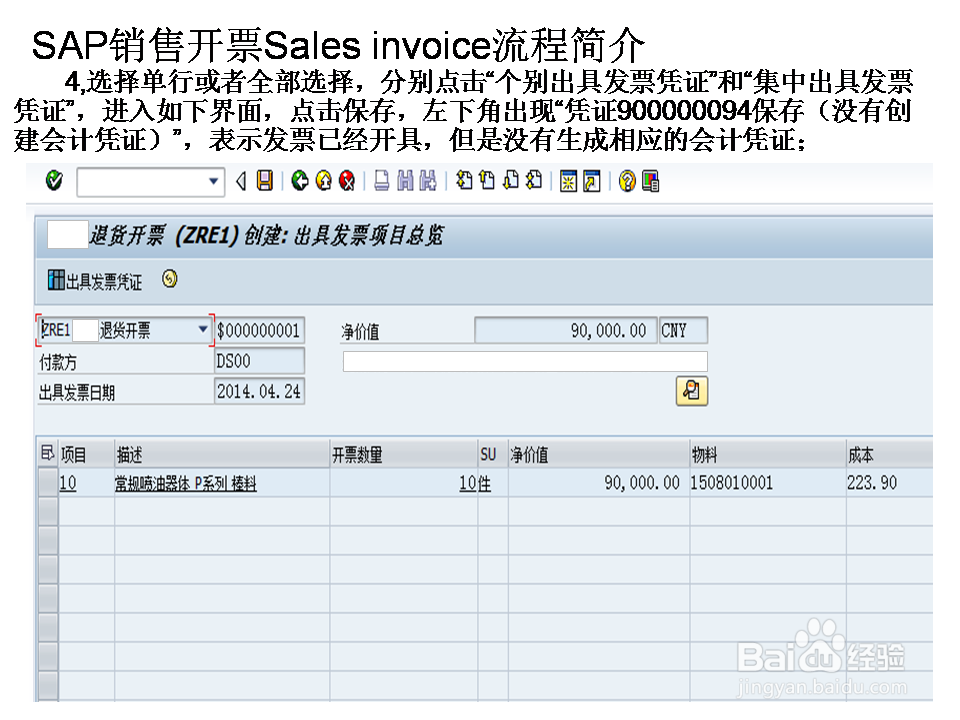Click the Create New Session icon
960x720 pixels.
[x=569, y=181]
